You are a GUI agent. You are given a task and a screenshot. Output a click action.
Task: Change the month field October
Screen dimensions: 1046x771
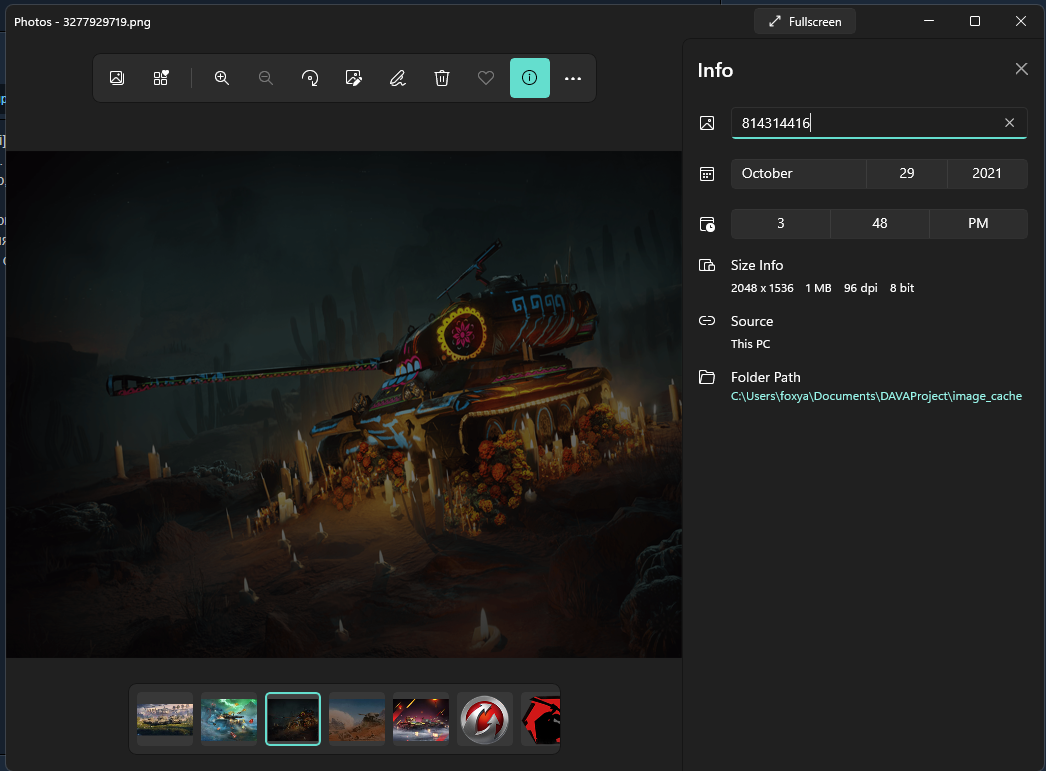(x=799, y=173)
